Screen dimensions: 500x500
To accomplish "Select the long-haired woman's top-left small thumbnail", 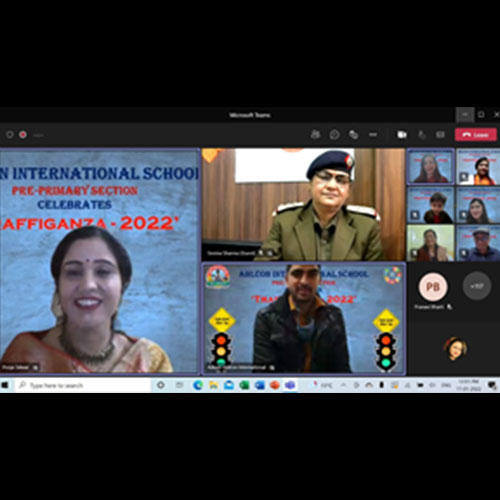I will 430,166.
